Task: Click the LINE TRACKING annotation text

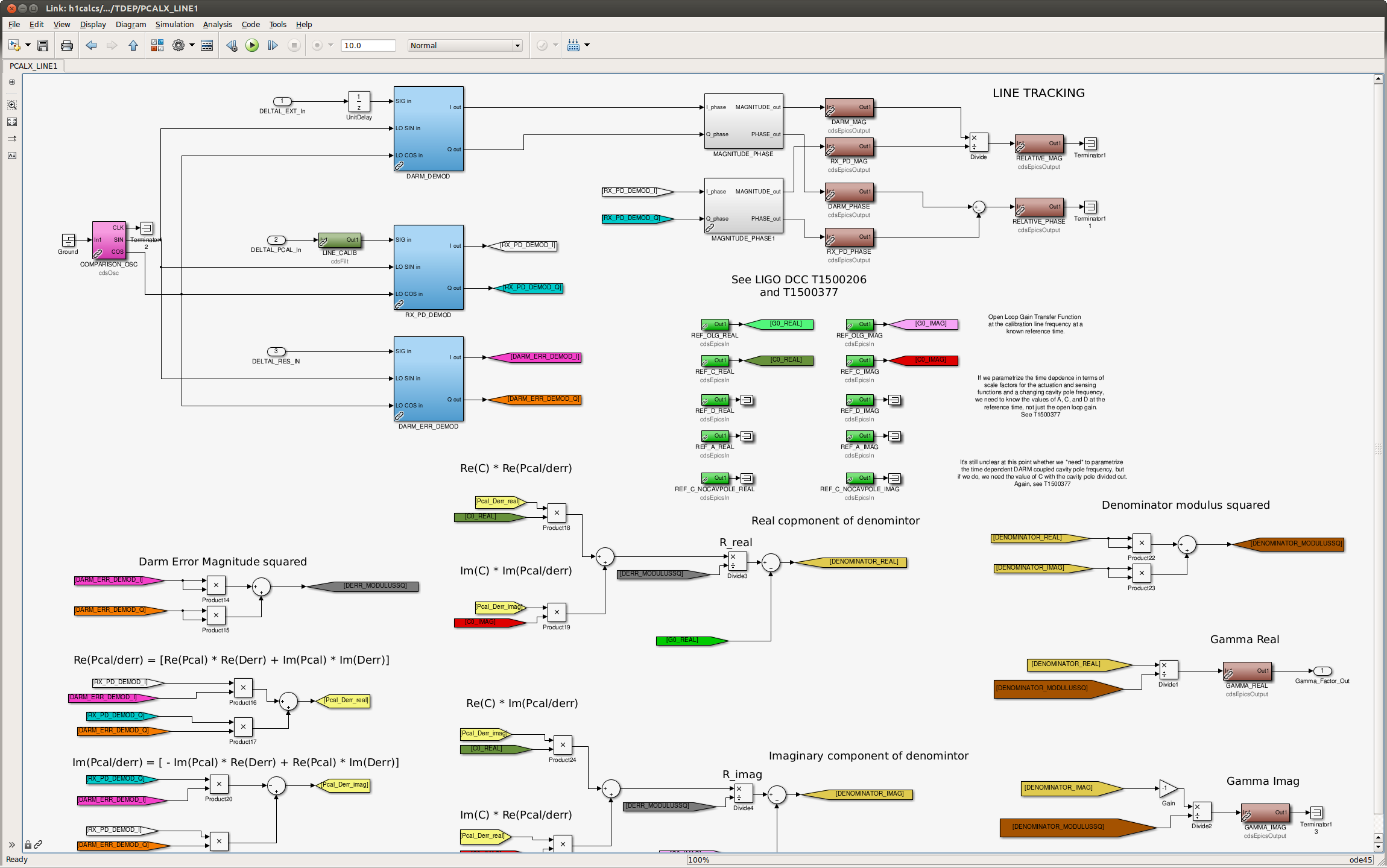Action: tap(1038, 93)
